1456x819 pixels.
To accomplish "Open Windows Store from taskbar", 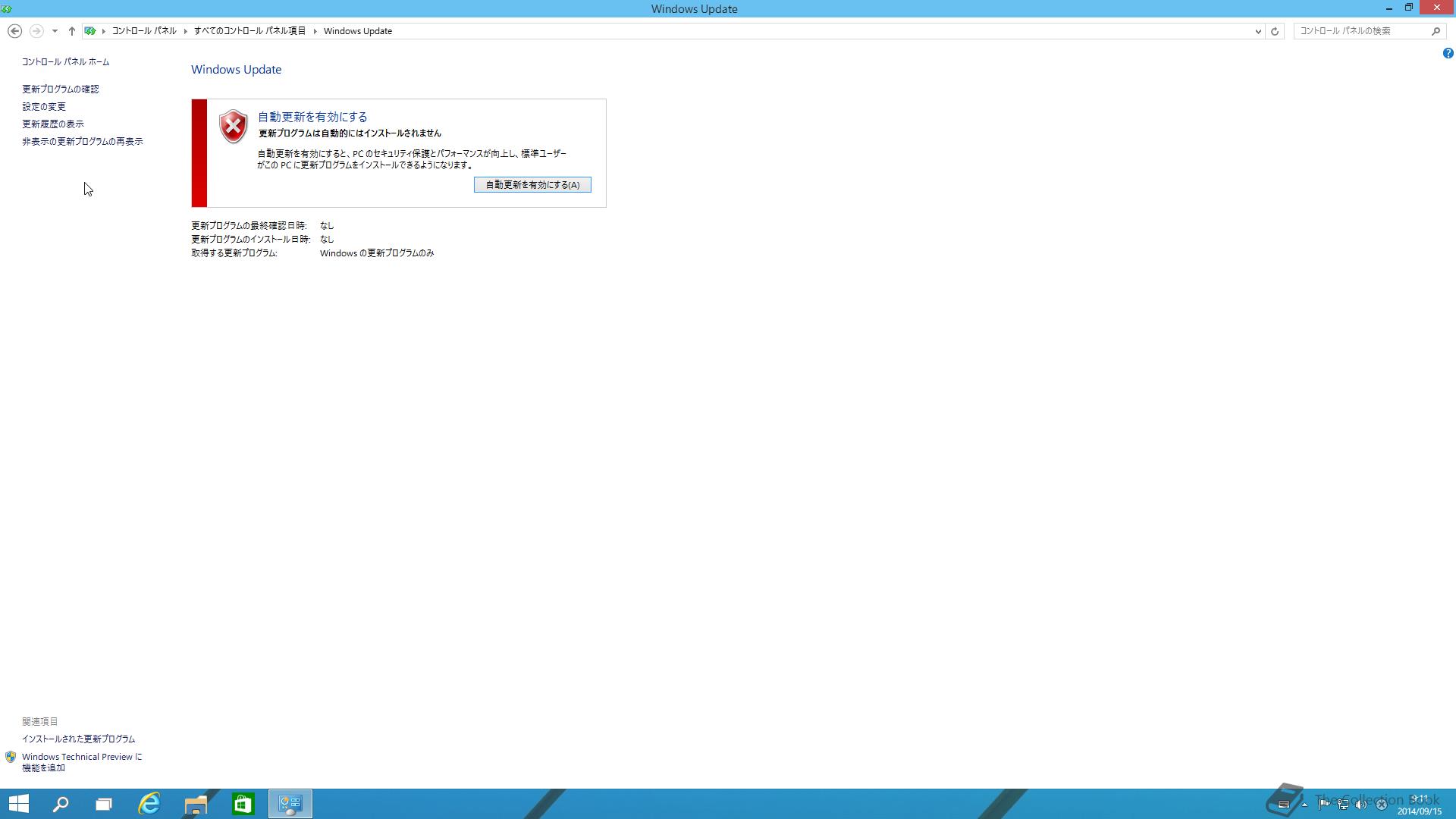I will (x=243, y=804).
